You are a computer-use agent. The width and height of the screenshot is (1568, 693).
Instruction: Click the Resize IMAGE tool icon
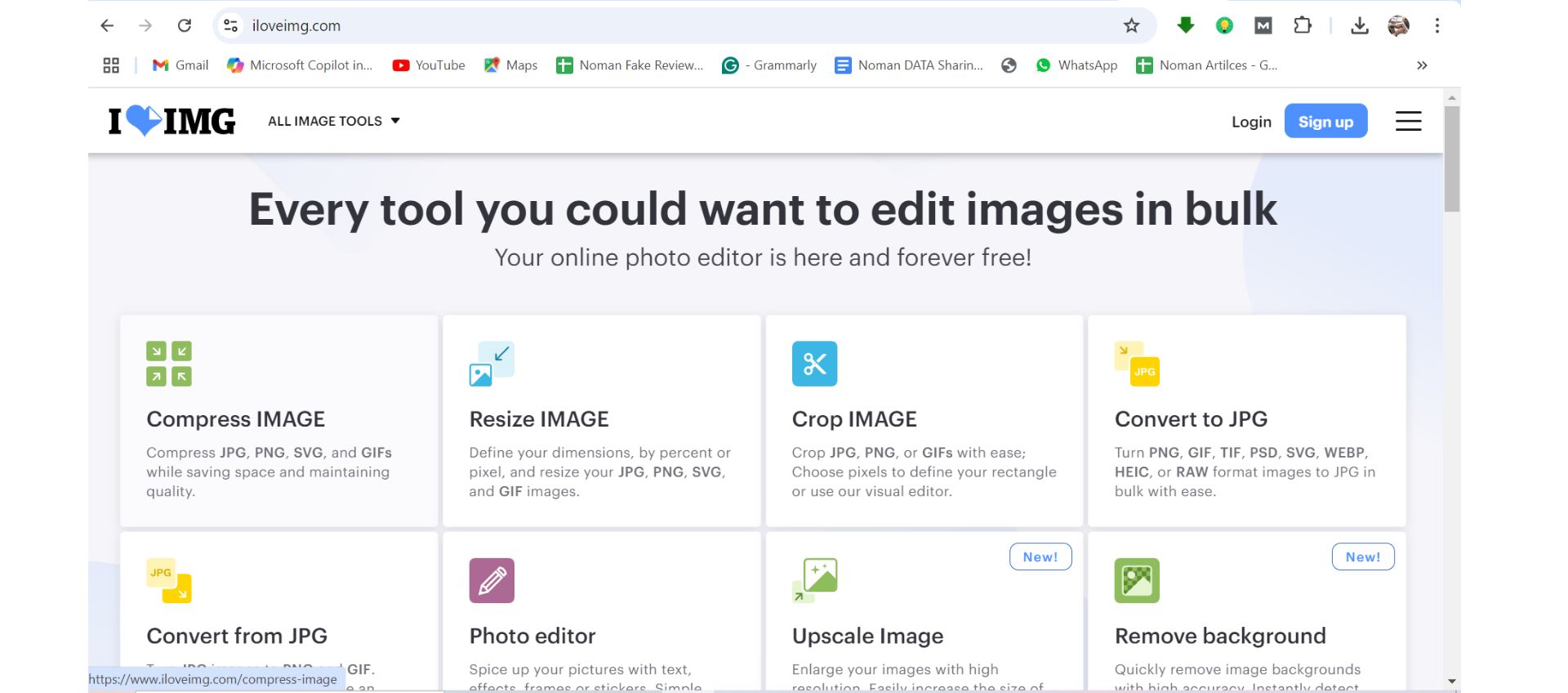pyautogui.click(x=492, y=364)
